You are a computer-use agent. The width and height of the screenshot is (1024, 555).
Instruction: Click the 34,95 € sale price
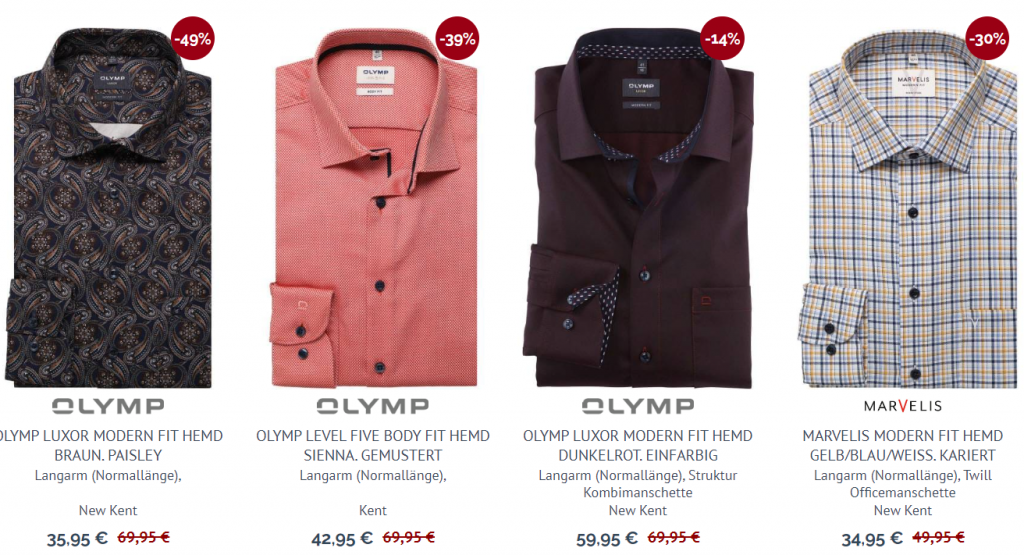pos(872,539)
